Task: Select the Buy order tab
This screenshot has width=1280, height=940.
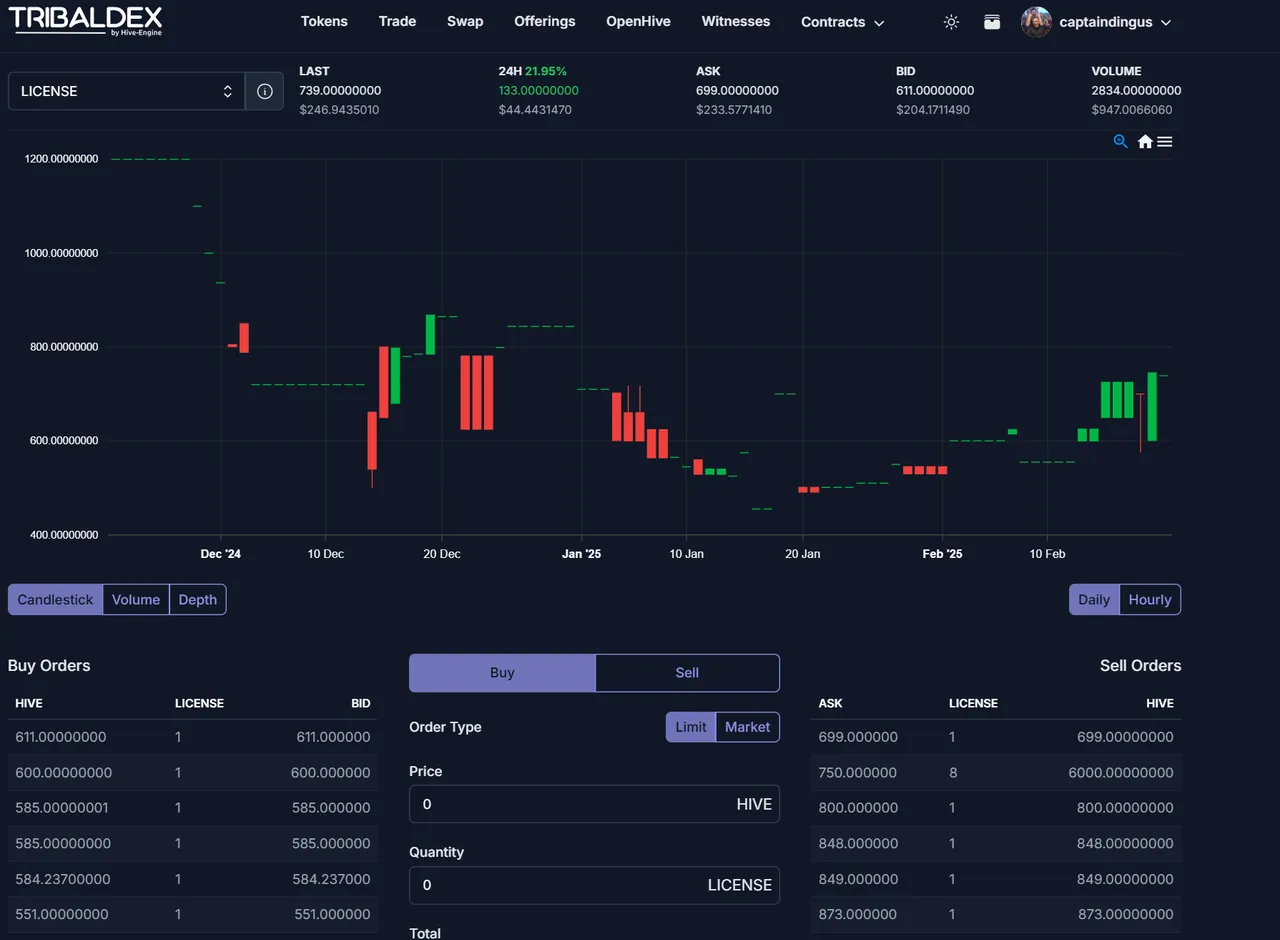Action: click(502, 673)
